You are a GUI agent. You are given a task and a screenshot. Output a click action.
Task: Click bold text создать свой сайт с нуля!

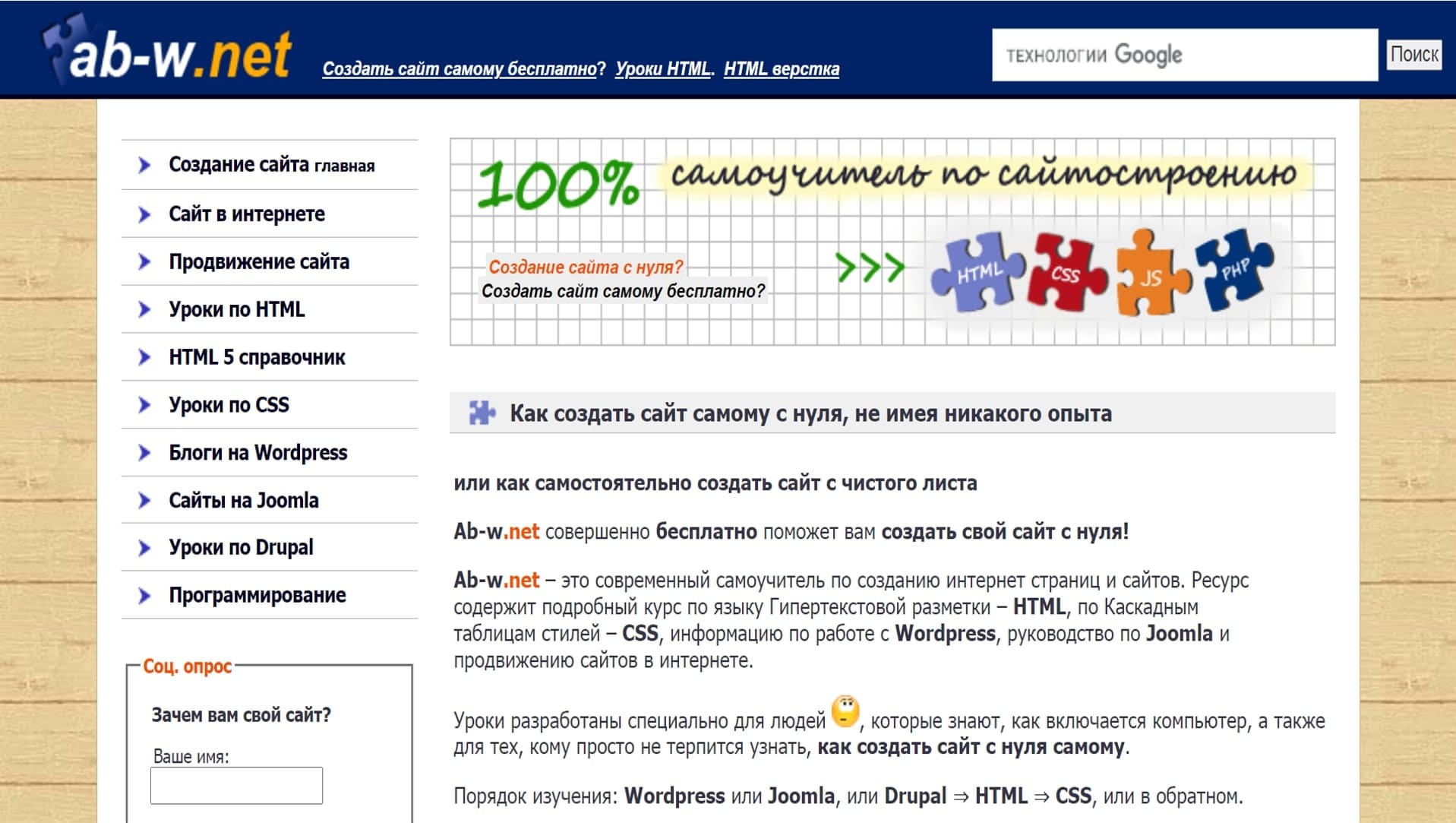click(x=1005, y=531)
